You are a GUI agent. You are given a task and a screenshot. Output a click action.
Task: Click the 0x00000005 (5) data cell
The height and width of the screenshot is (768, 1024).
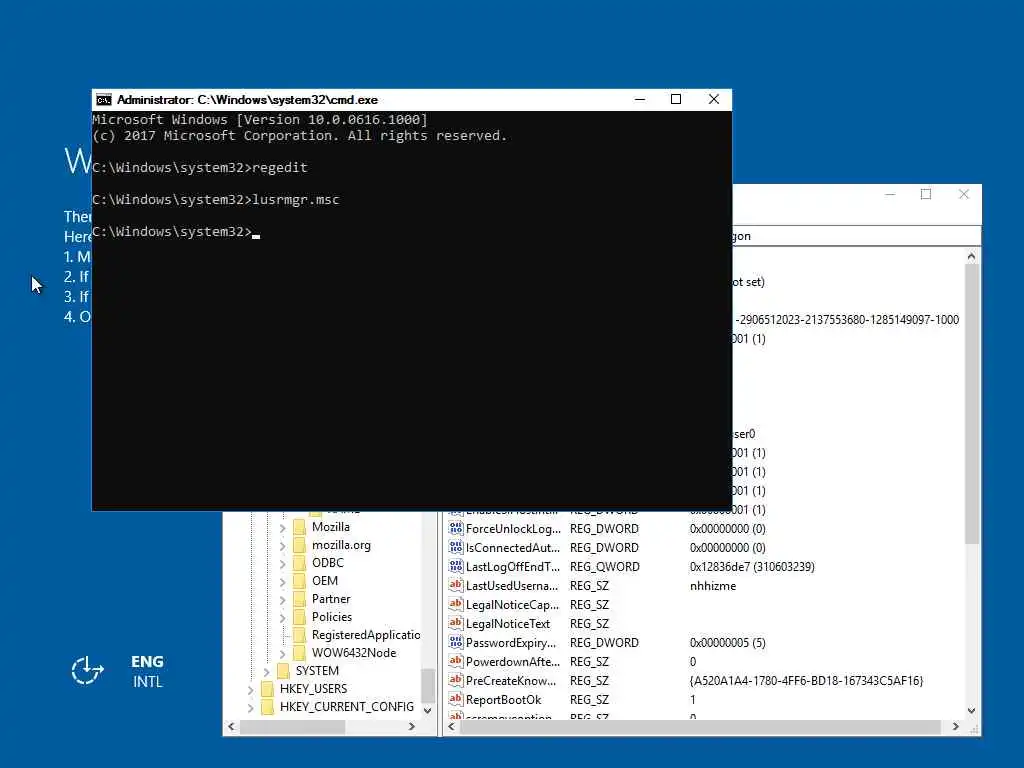click(728, 643)
